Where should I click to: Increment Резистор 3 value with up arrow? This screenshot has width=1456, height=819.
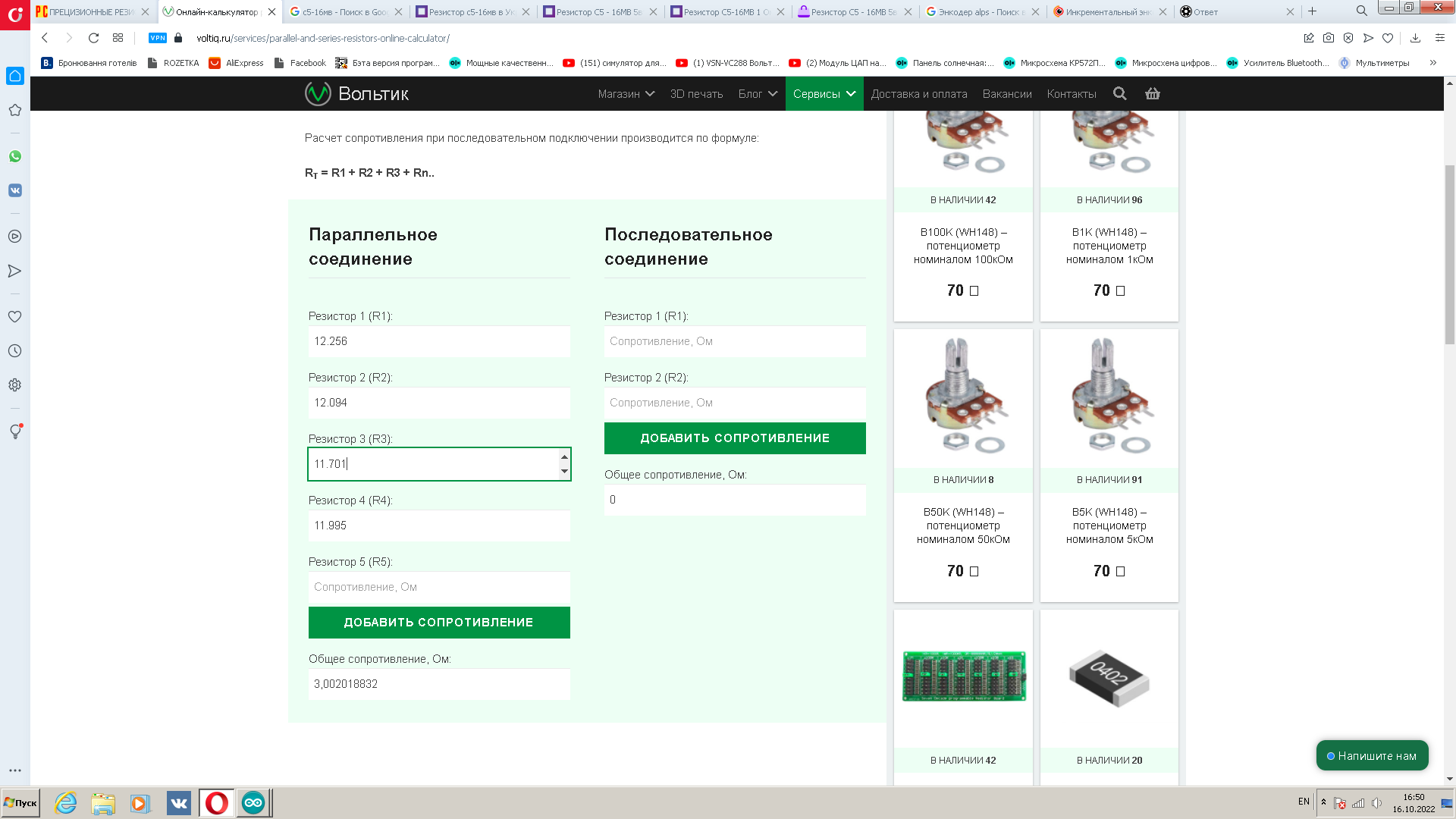tap(564, 457)
